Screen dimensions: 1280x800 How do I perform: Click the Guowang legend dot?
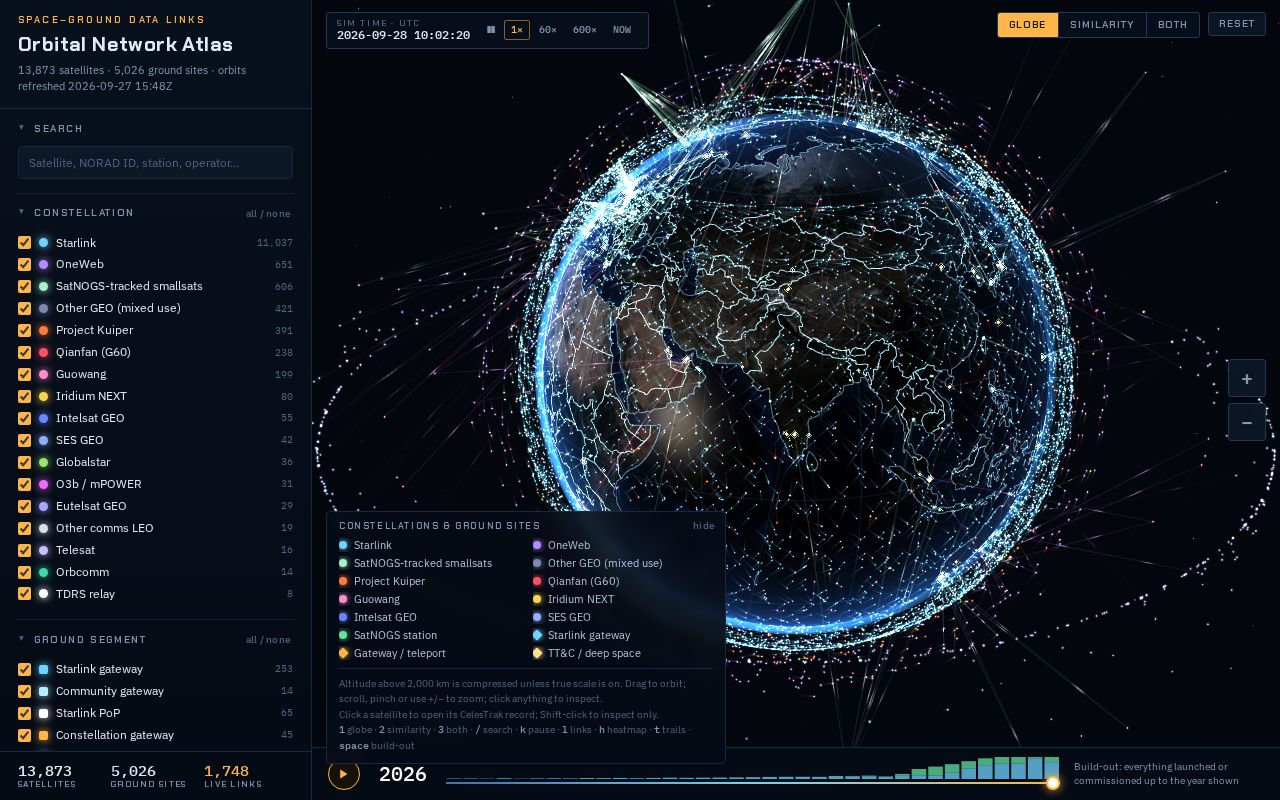[343, 599]
